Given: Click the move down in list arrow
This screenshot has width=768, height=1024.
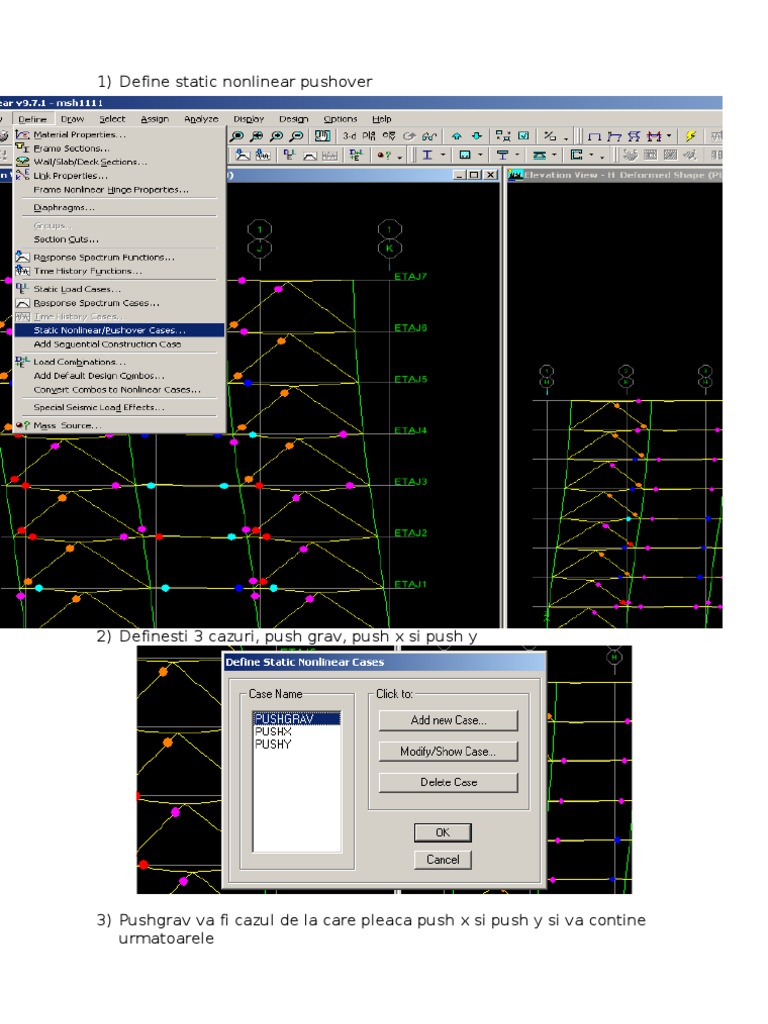Looking at the screenshot, I should click(476, 136).
